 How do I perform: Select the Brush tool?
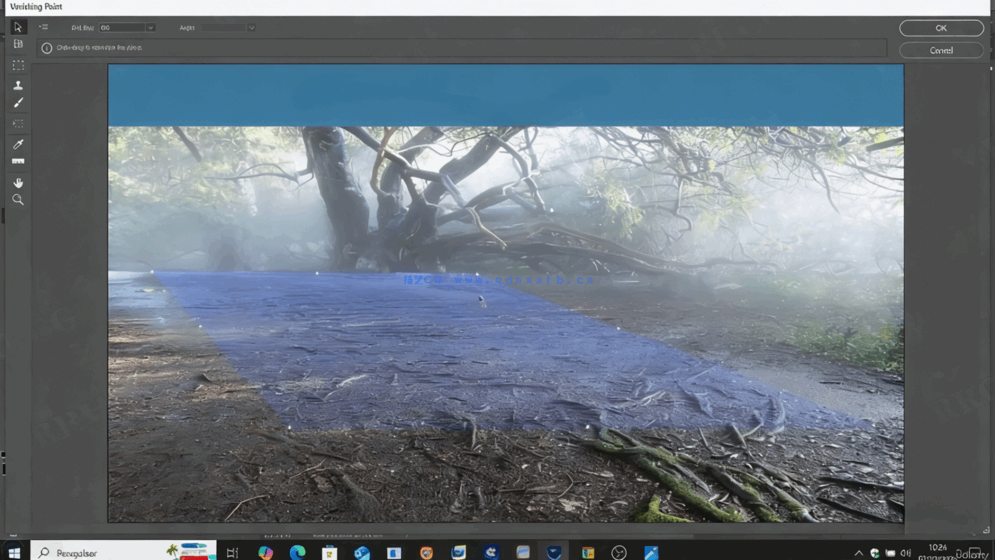tap(18, 103)
